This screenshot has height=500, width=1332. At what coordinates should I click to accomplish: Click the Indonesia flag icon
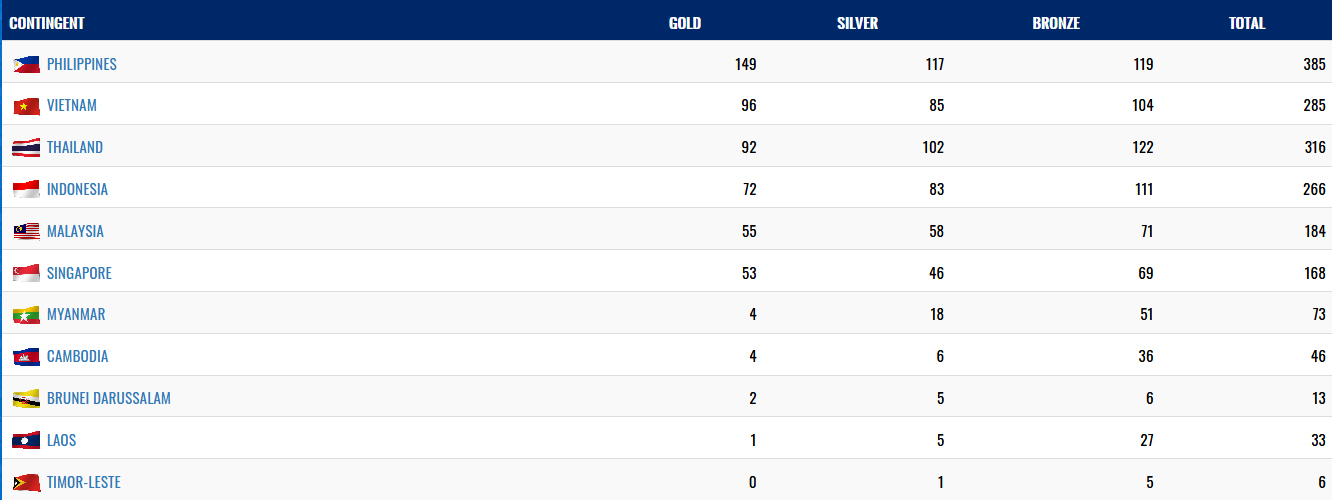coord(27,190)
